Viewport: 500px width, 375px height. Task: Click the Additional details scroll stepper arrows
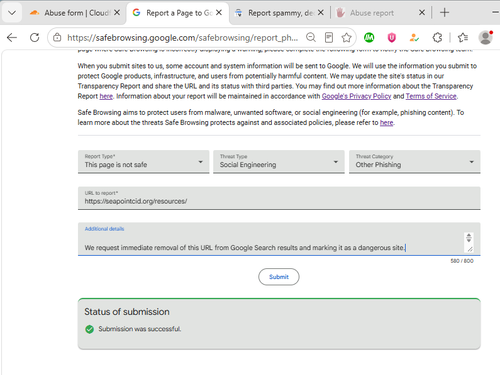point(469,238)
